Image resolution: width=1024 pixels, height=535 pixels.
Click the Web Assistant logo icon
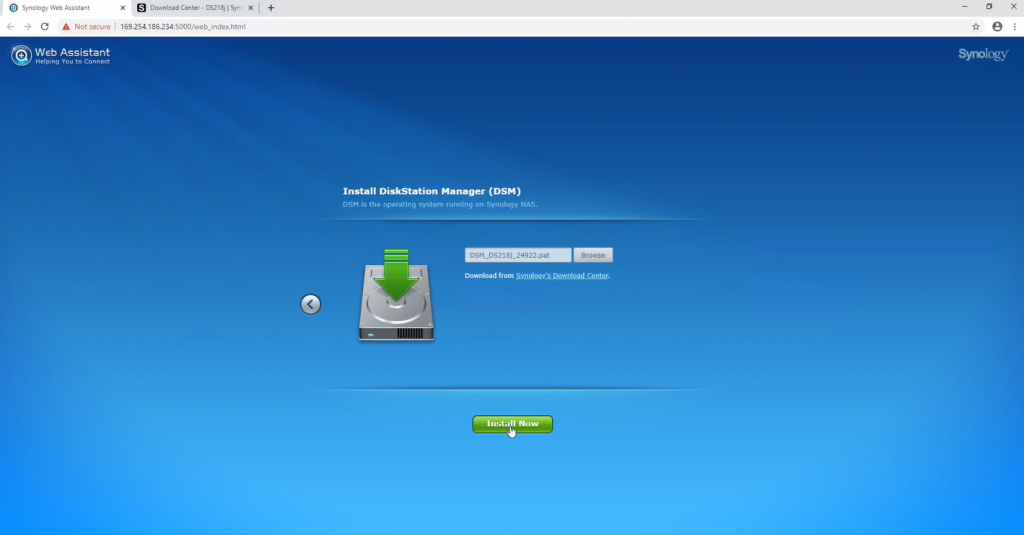click(21, 56)
